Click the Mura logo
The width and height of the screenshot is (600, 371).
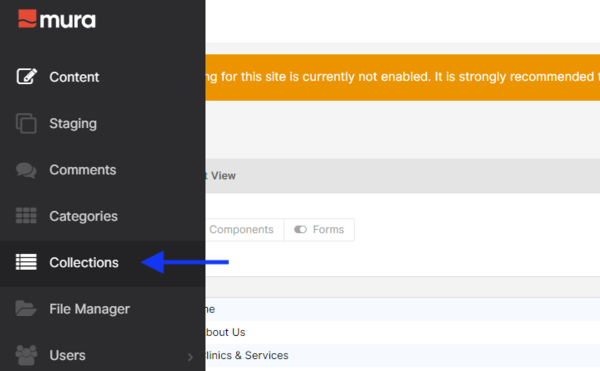tap(57, 19)
